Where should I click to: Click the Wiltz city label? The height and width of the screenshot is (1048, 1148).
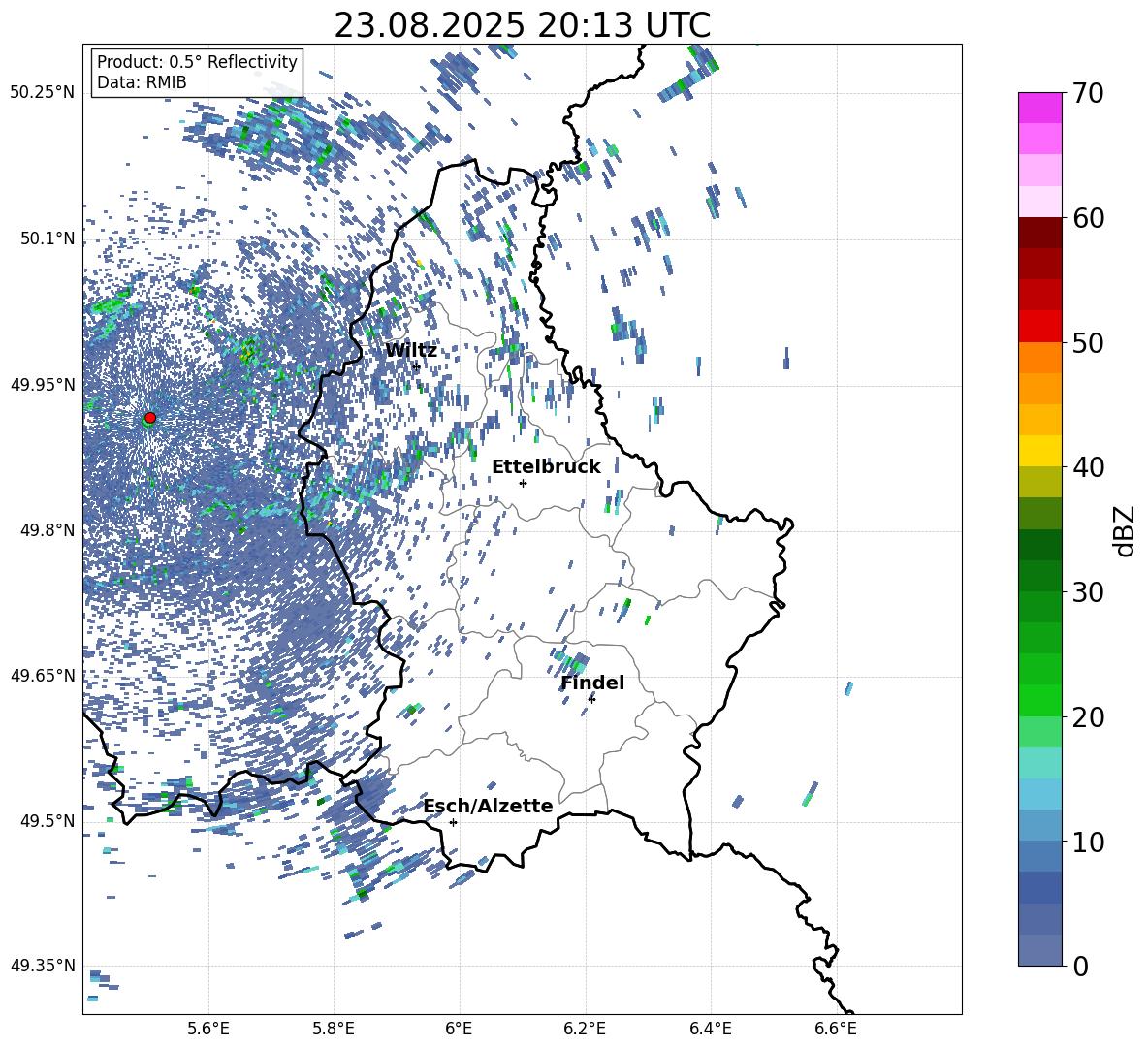pos(411,351)
